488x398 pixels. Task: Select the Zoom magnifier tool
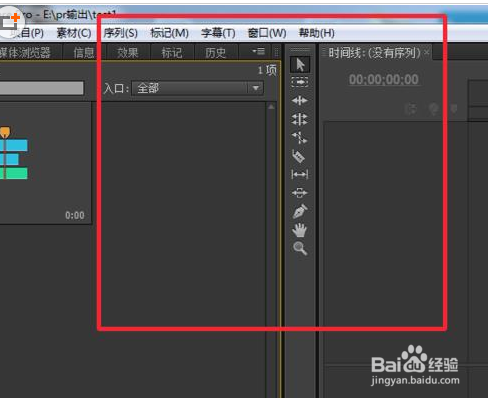pos(300,248)
